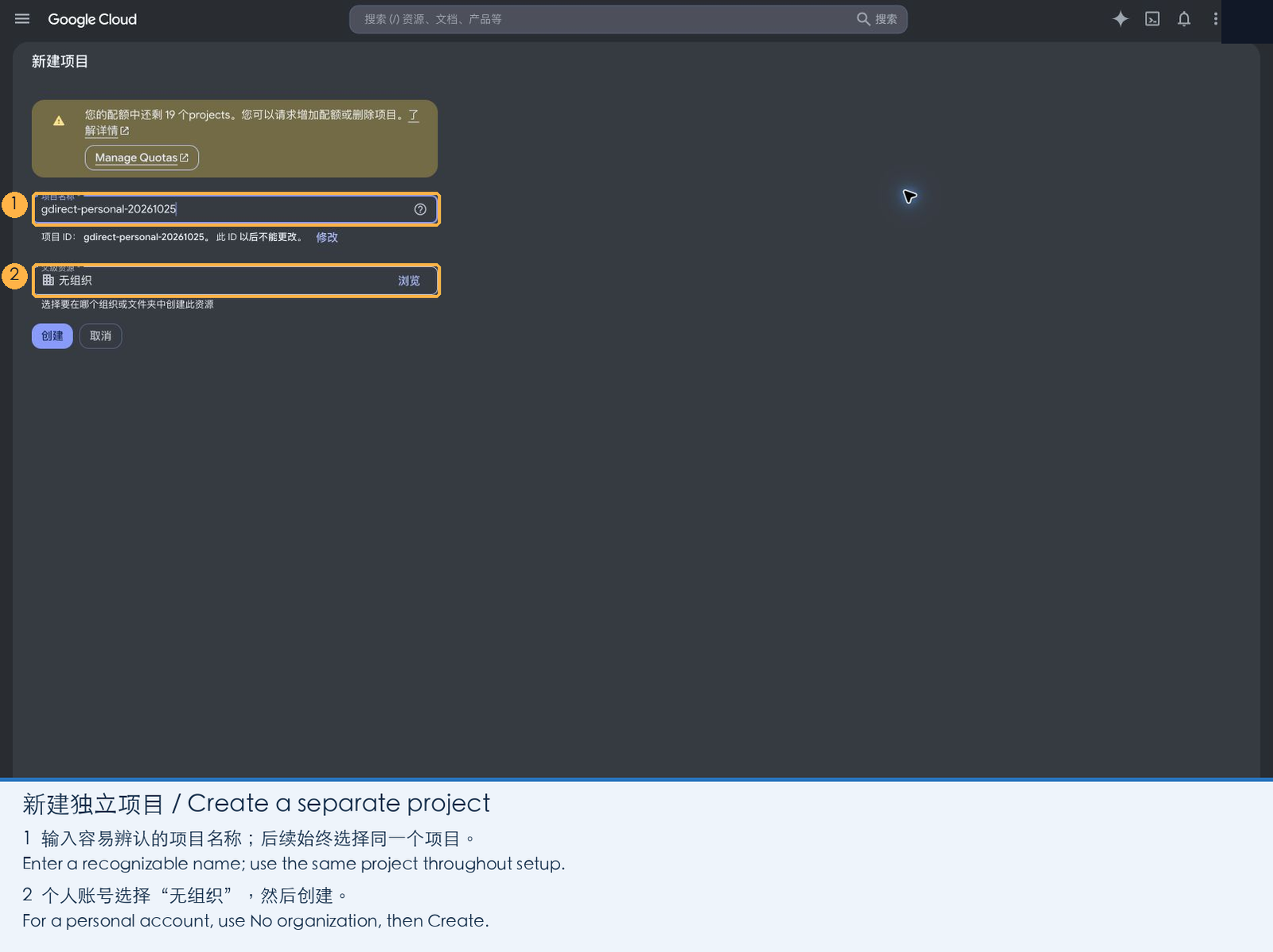Click the organization building icon

(x=49, y=280)
